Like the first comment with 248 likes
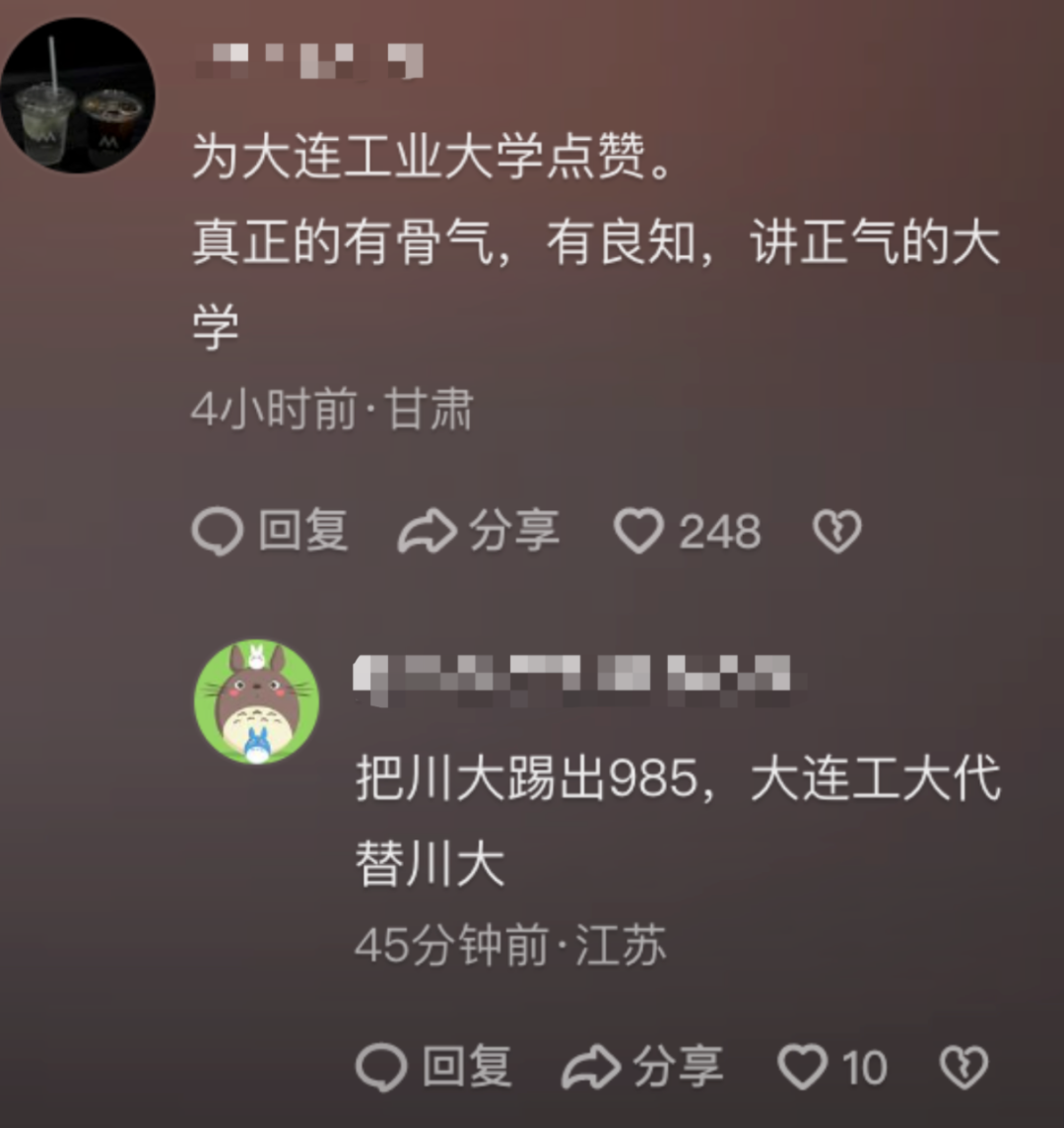The width and height of the screenshot is (1064, 1128). (638, 531)
